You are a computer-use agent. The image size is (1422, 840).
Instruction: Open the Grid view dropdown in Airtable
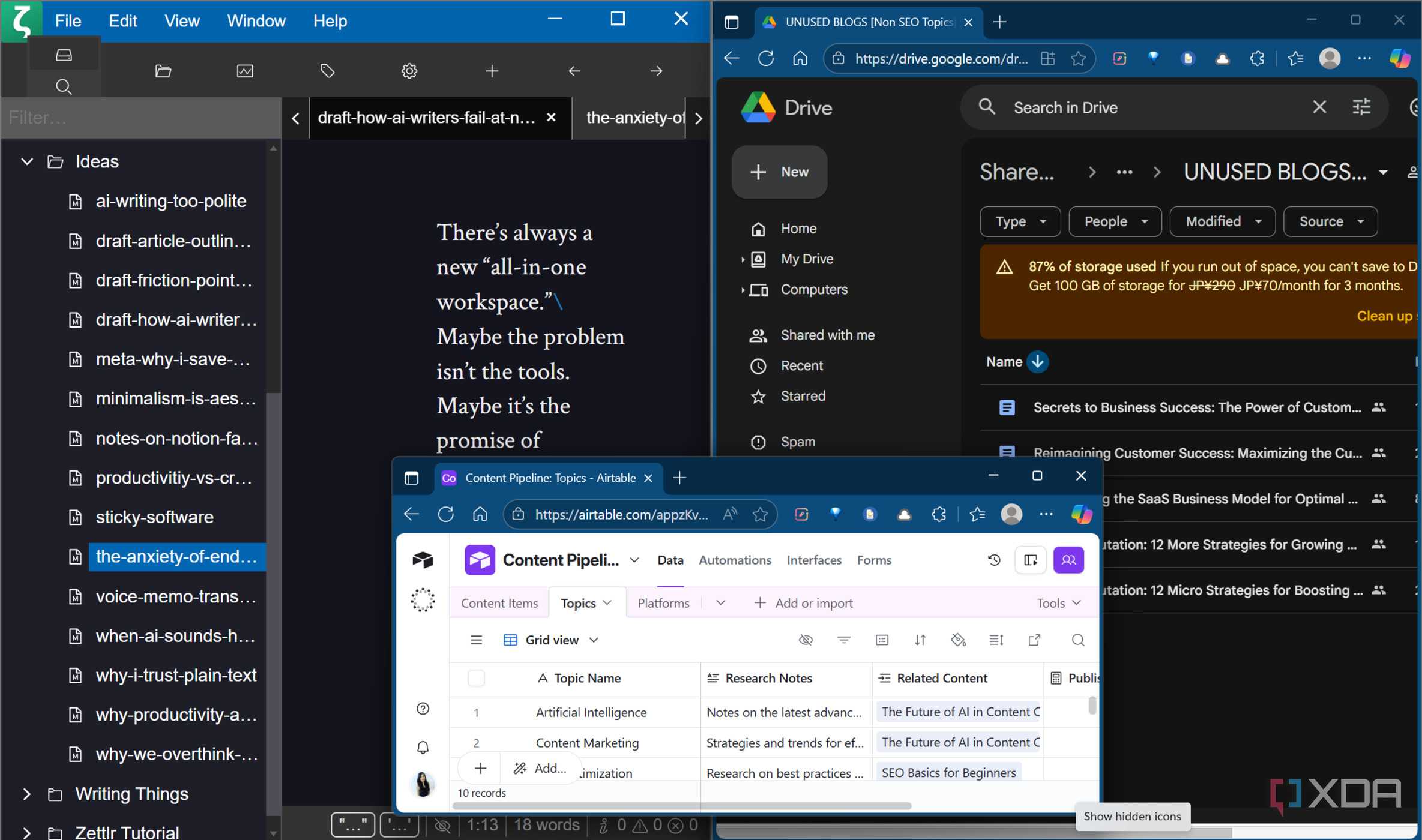[x=551, y=640]
